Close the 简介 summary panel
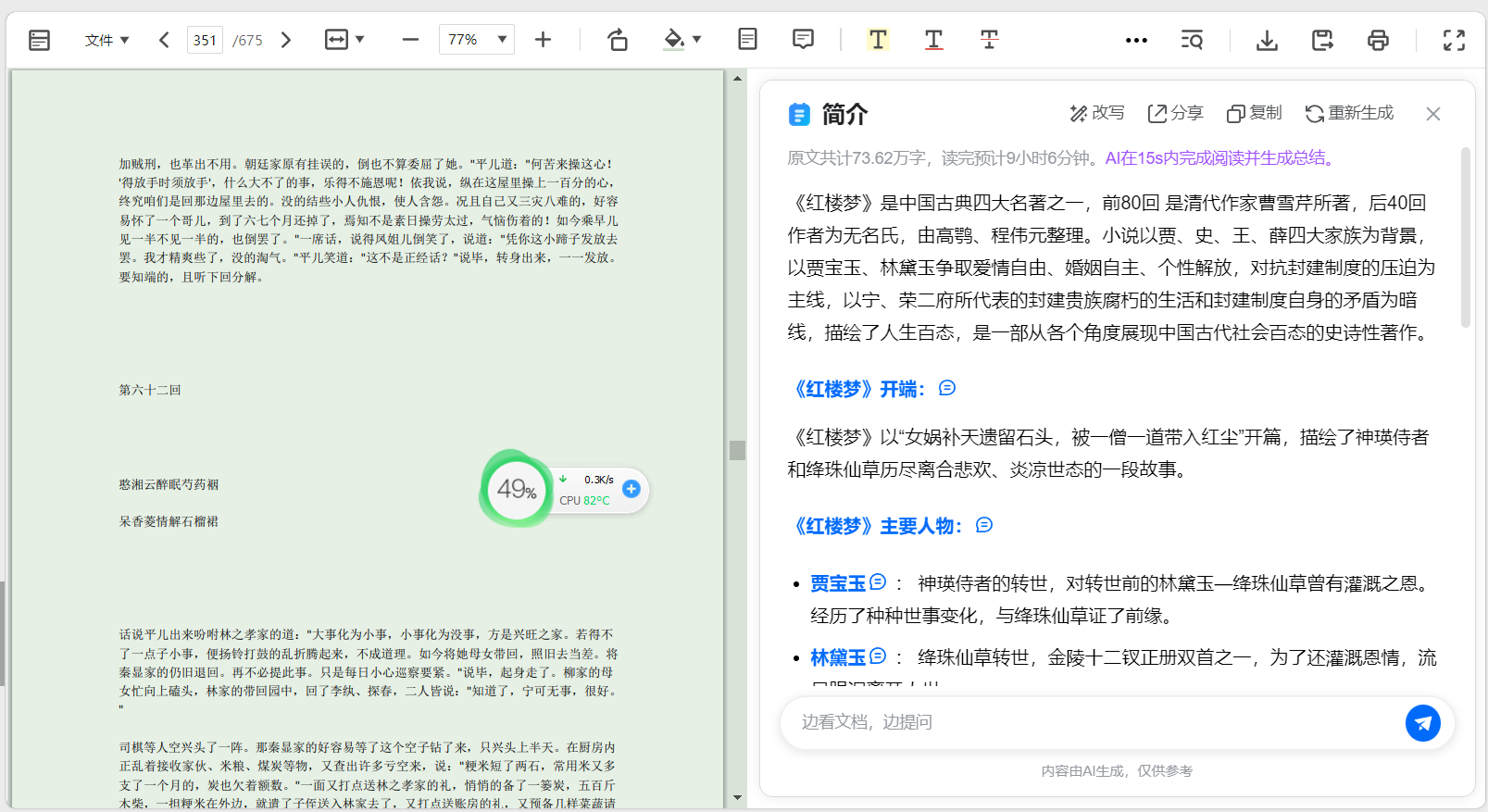The image size is (1488, 812). (x=1433, y=114)
